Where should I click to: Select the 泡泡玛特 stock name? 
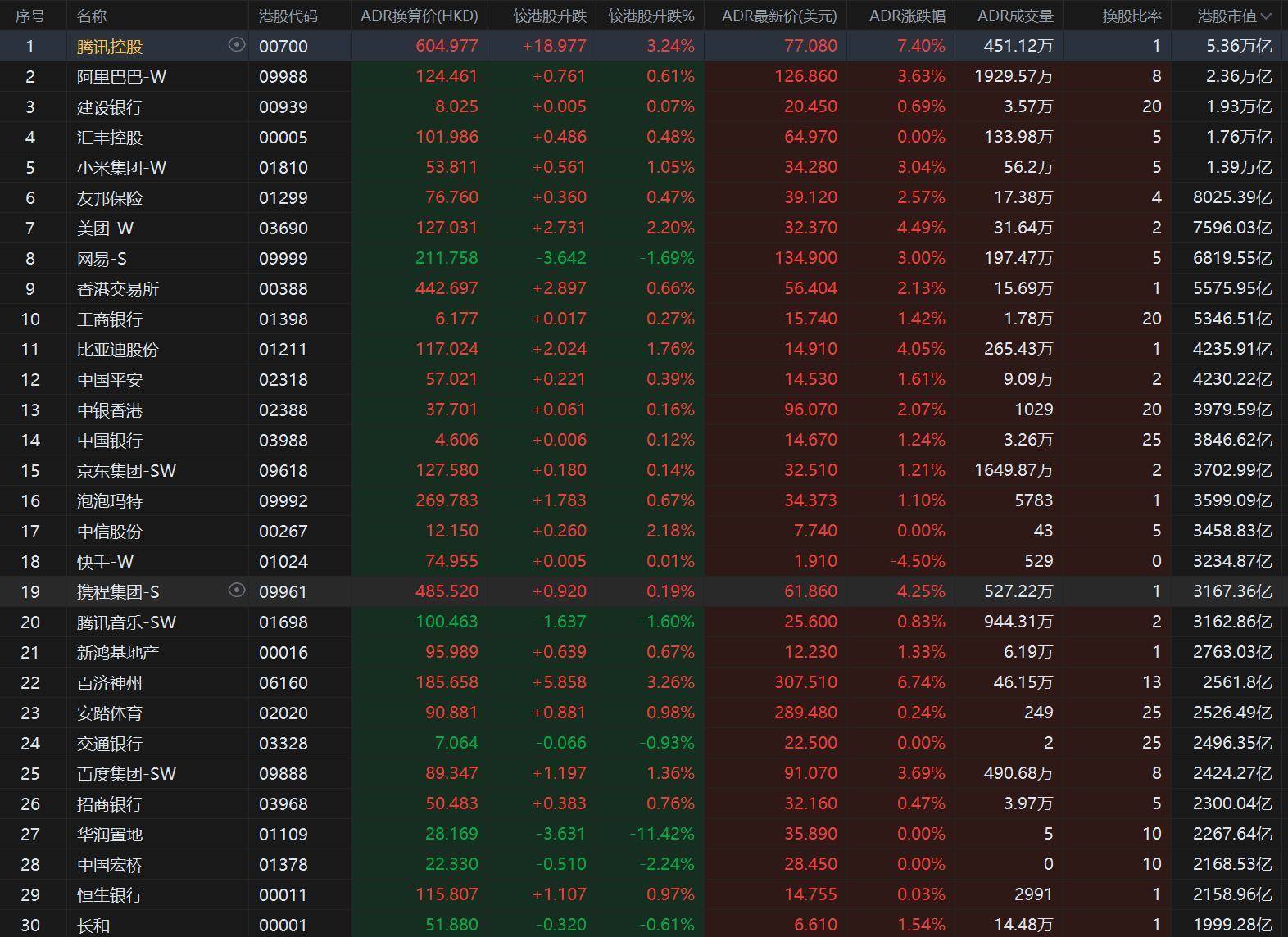pyautogui.click(x=110, y=500)
